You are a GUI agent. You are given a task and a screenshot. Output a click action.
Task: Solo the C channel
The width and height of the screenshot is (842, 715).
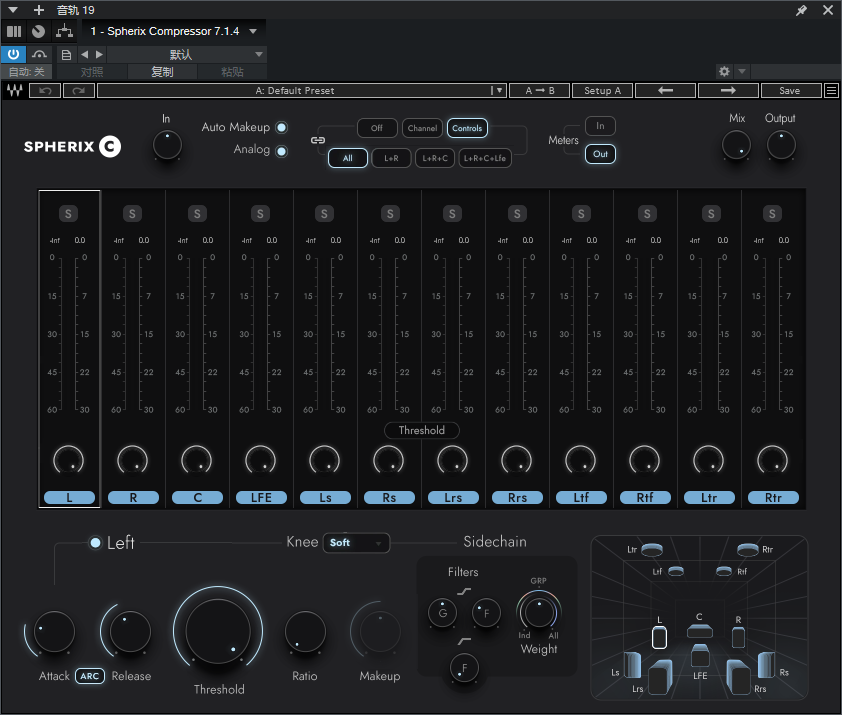tap(197, 214)
